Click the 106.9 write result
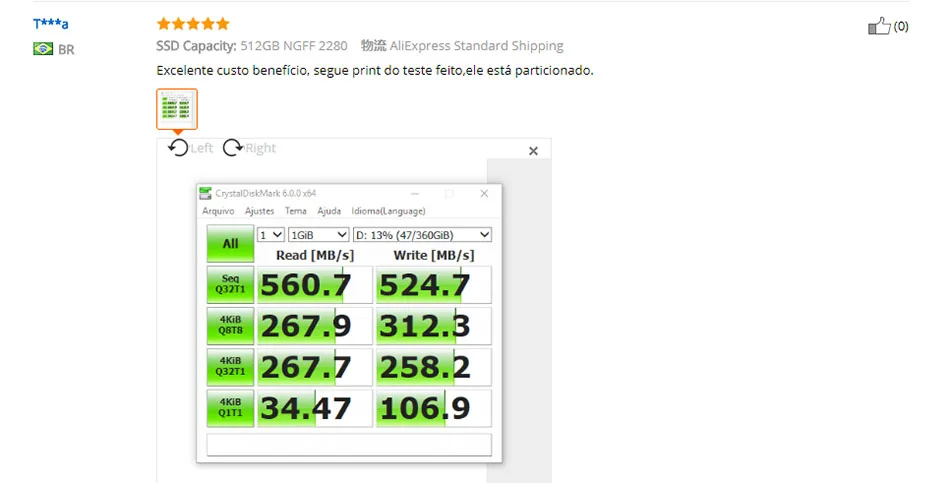 tap(434, 408)
